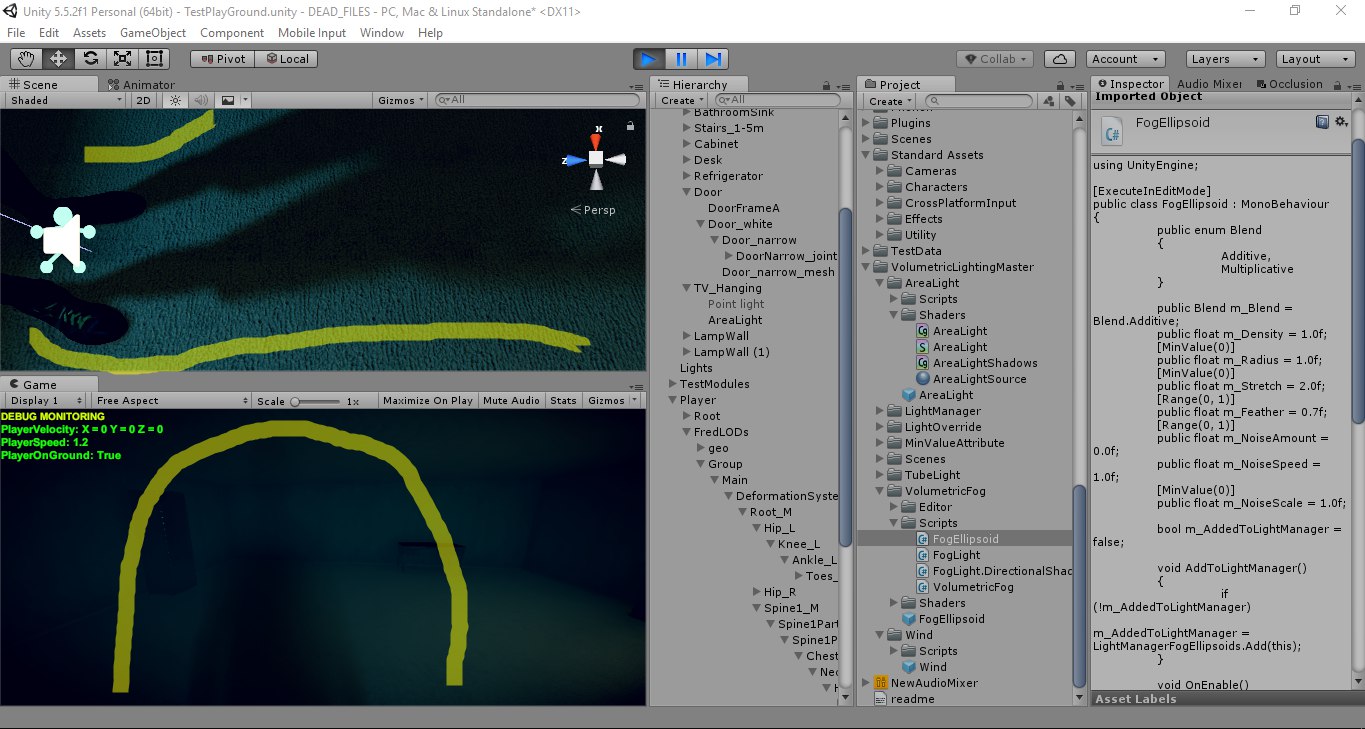
Task: Select the Hand tool
Action: click(27, 59)
